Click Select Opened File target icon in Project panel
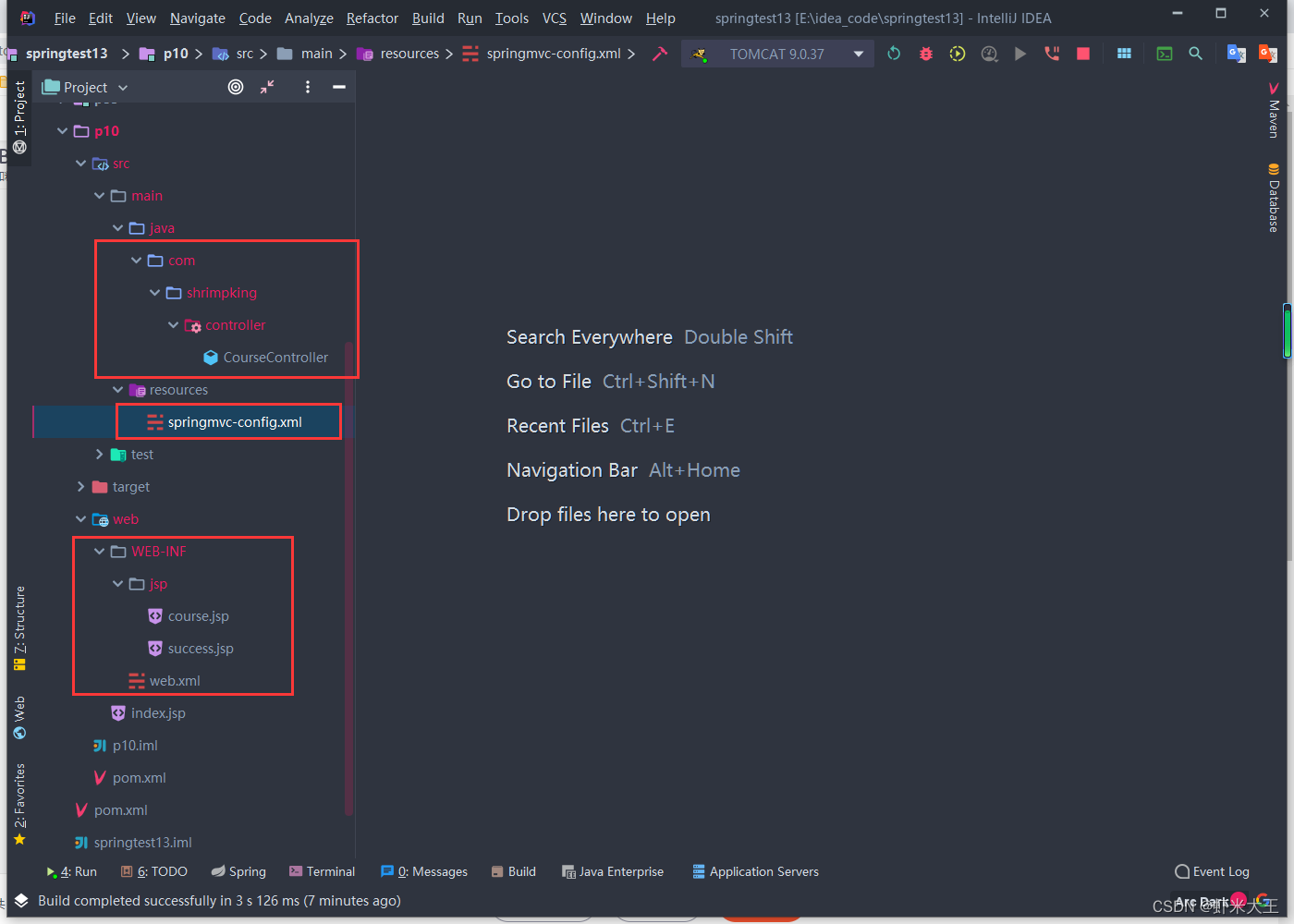The image size is (1294, 924). pos(236,86)
